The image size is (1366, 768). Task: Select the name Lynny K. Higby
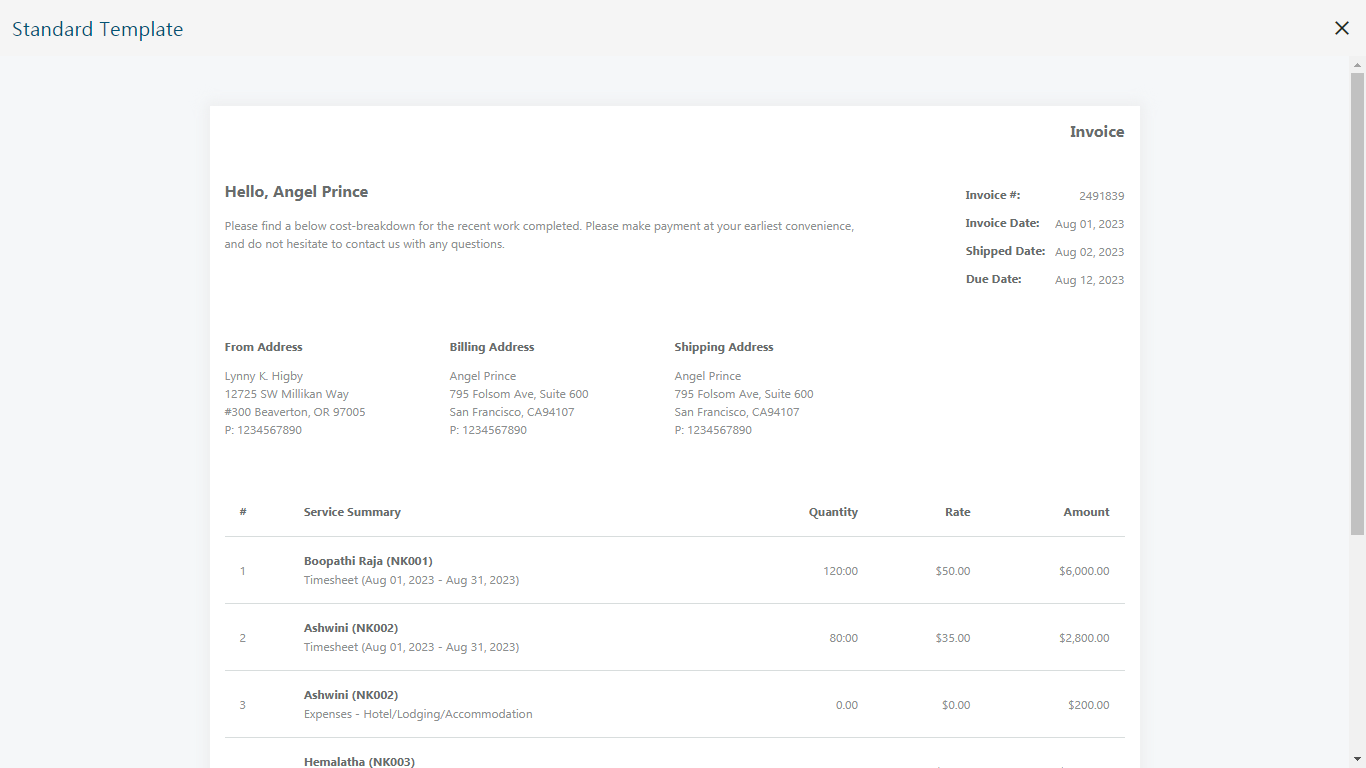264,376
